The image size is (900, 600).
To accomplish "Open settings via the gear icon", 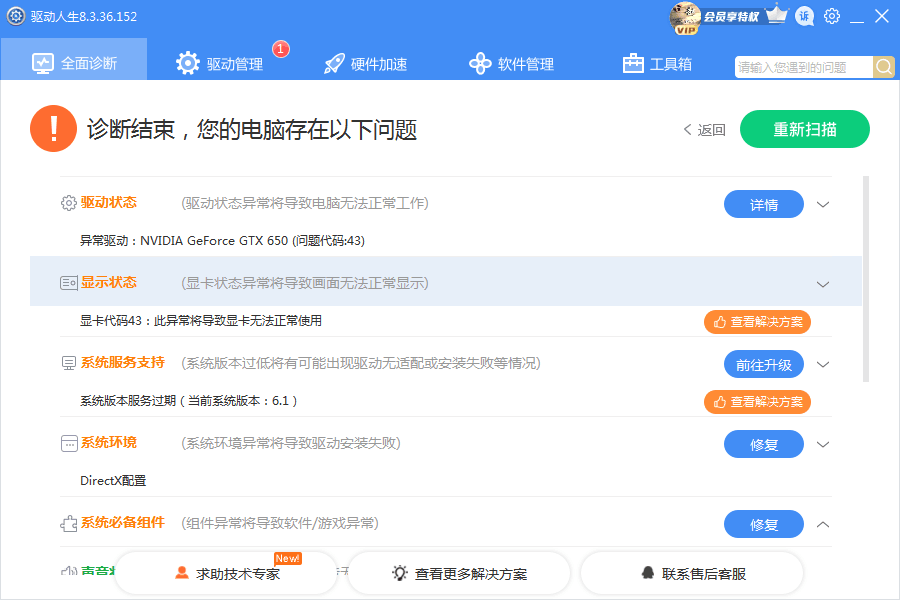I will click(832, 16).
